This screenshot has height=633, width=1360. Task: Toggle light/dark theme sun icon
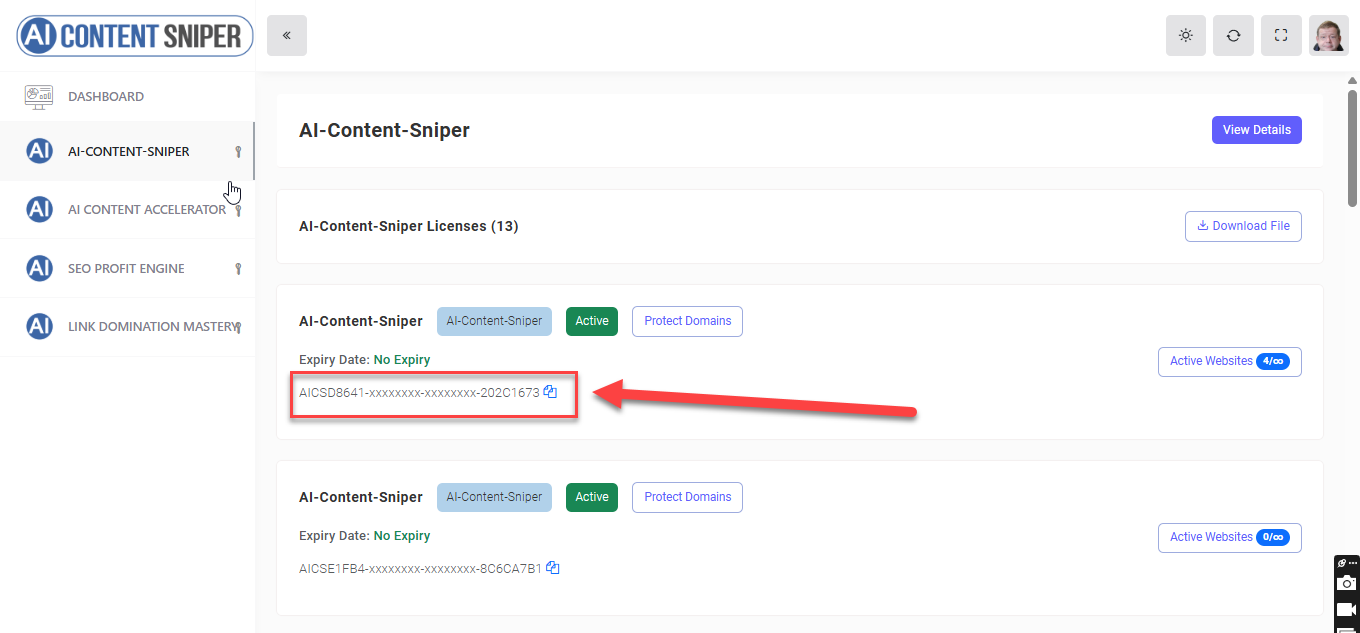[x=1186, y=36]
